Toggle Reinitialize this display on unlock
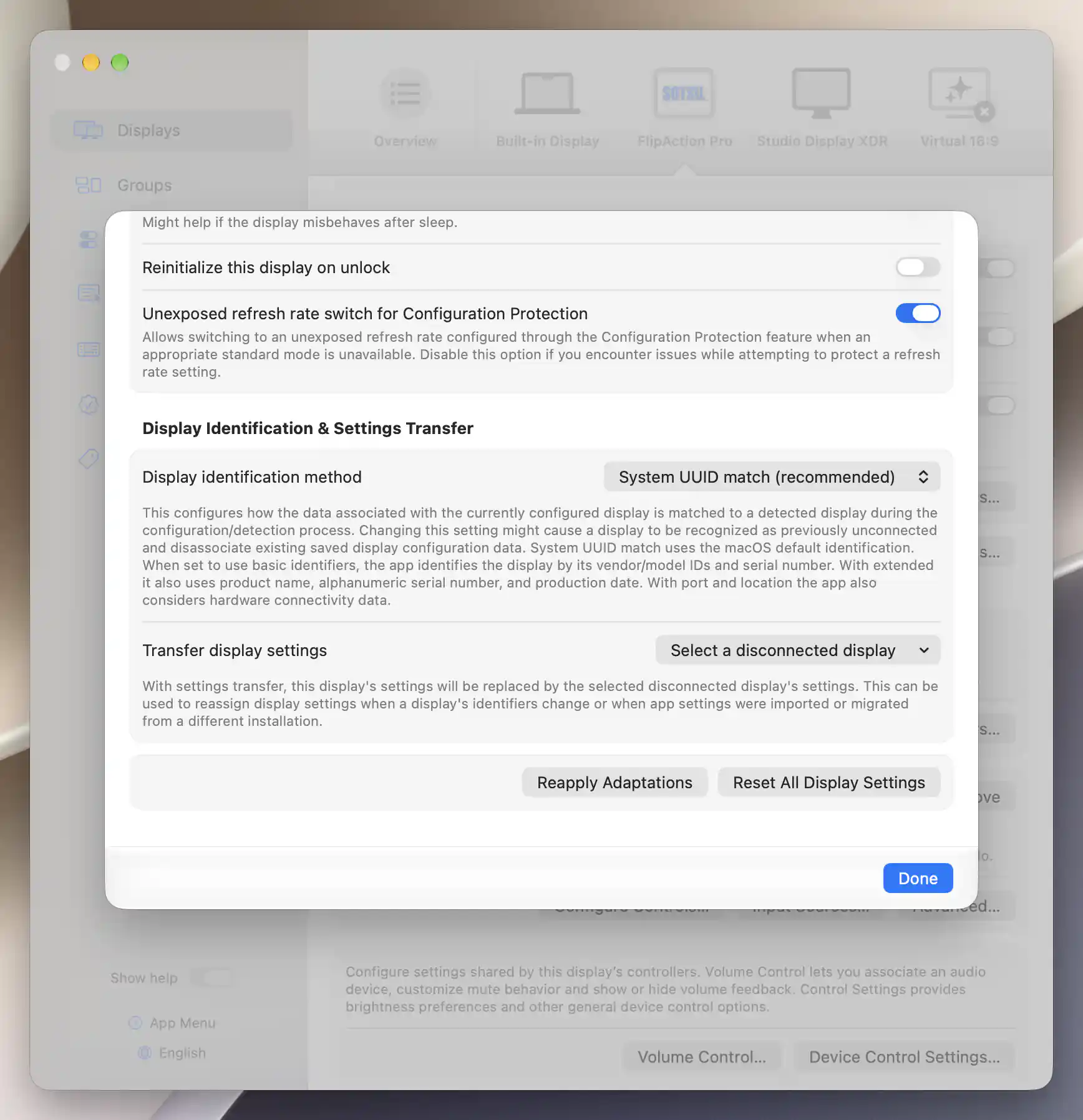The image size is (1083, 1120). (x=918, y=267)
